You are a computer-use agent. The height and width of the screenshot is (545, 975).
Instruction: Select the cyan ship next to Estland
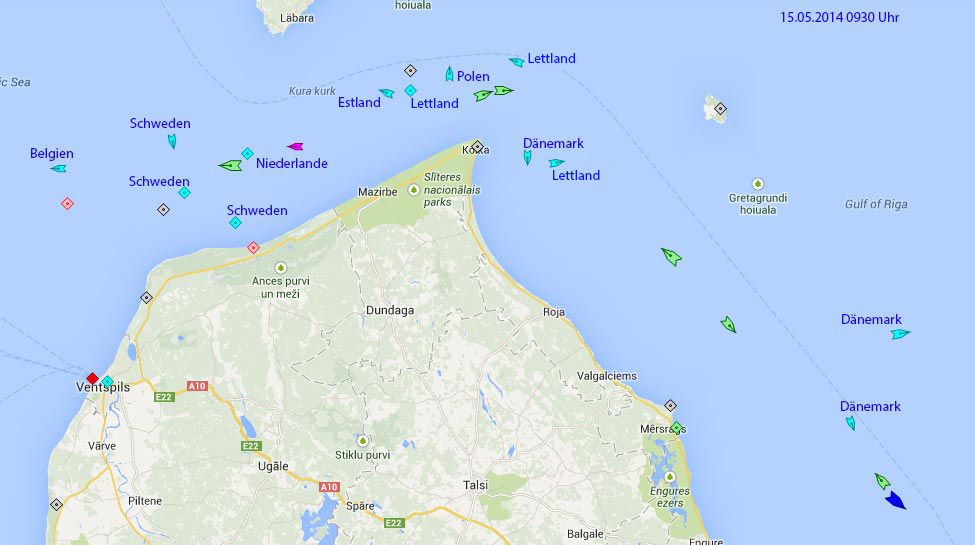coord(387,94)
